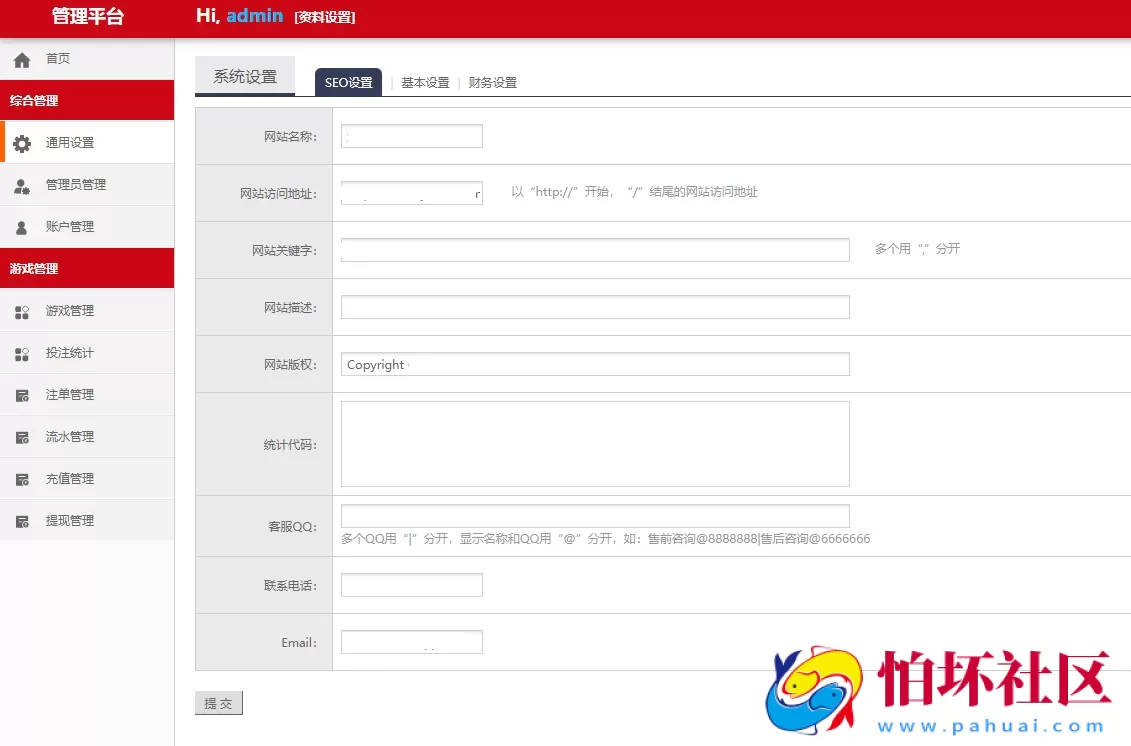Click the 流水管理 sidebar icon
The image size is (1131, 746).
[22, 438]
